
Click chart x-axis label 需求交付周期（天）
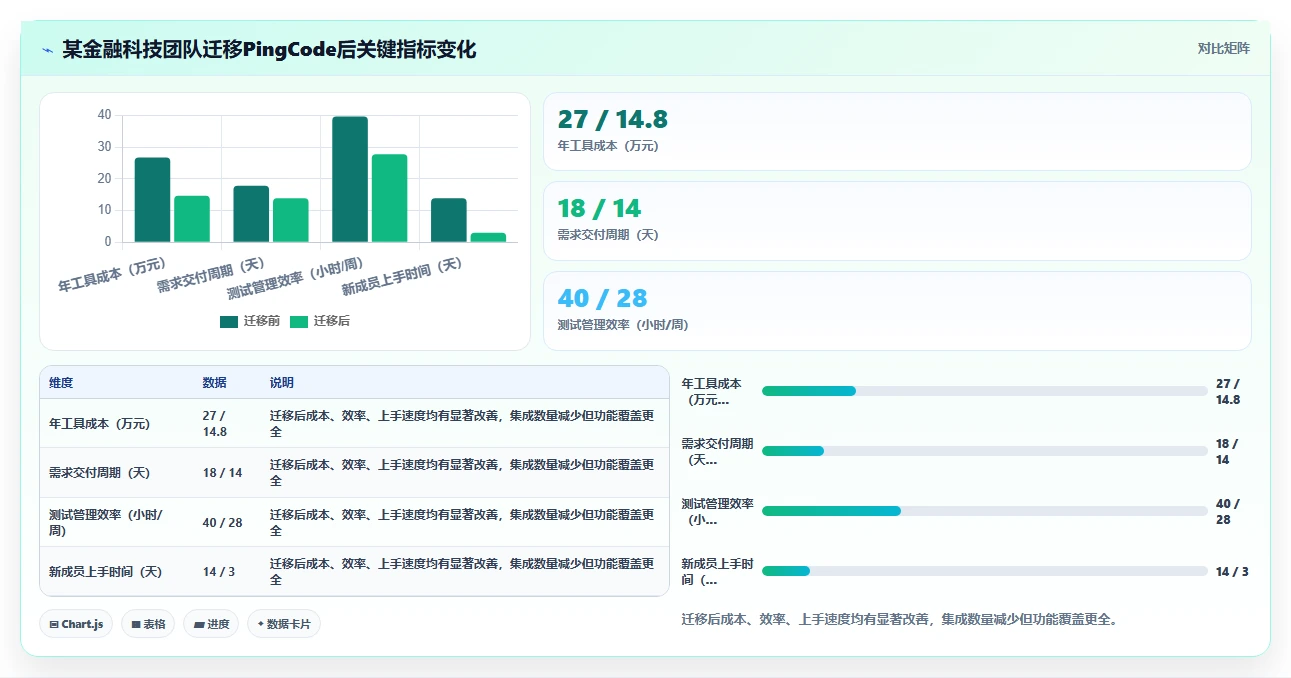pos(211,275)
